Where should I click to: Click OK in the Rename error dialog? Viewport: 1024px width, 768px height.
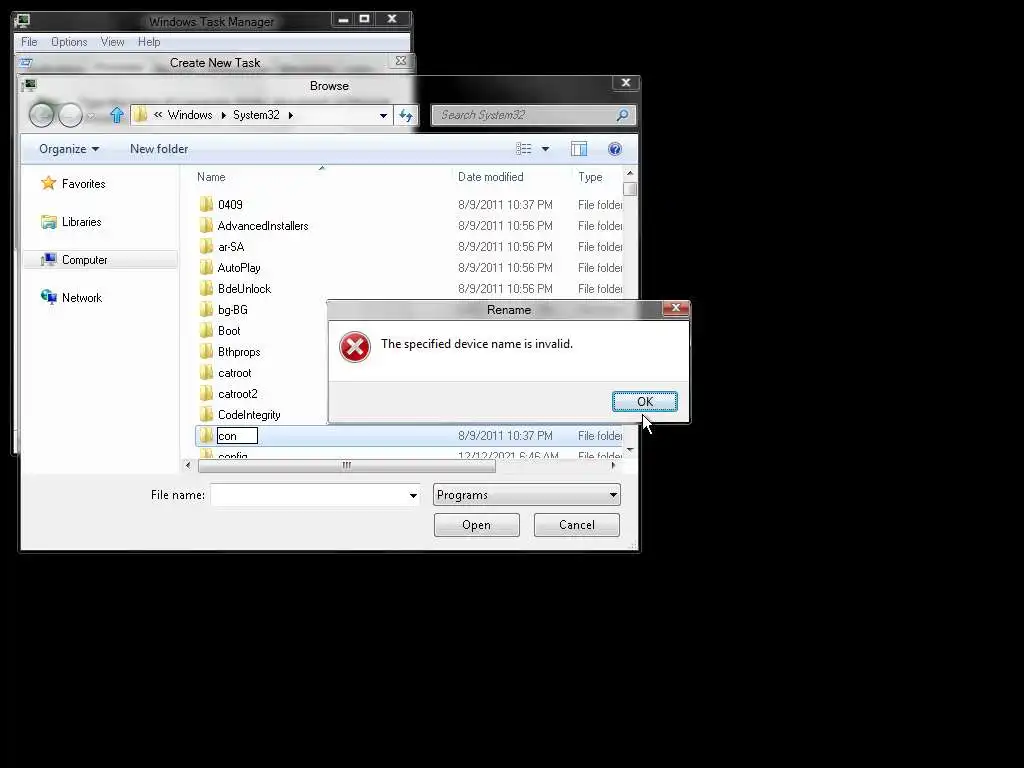(645, 402)
